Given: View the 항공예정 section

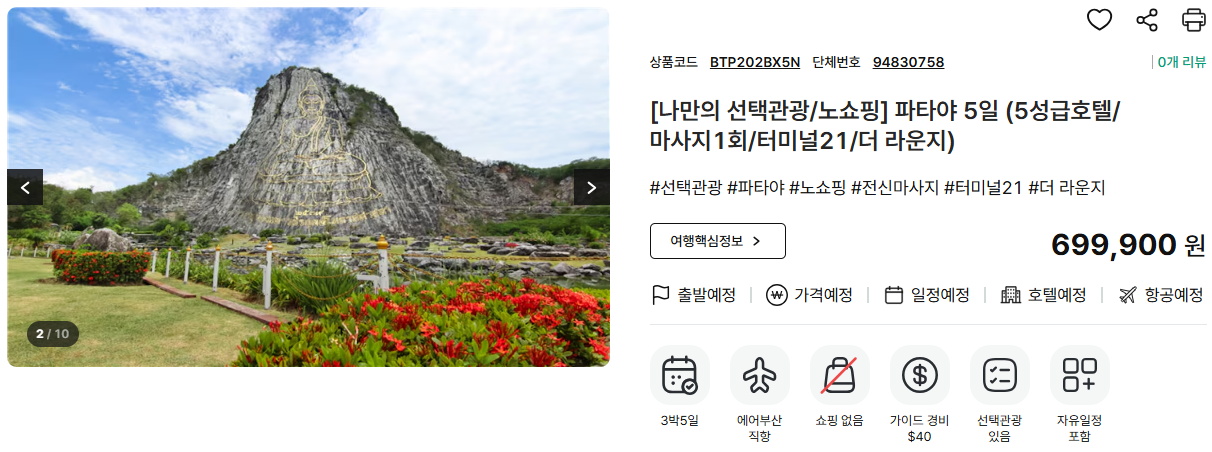Looking at the screenshot, I should tap(1160, 295).
